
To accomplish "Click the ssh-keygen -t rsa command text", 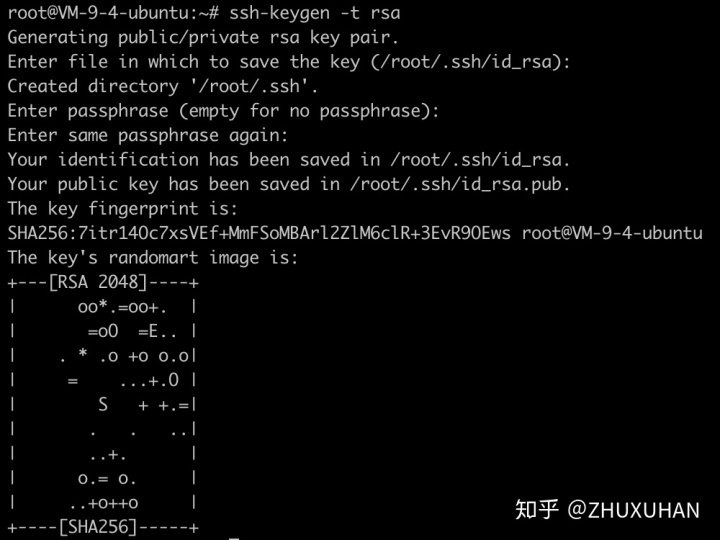I will coord(314,13).
